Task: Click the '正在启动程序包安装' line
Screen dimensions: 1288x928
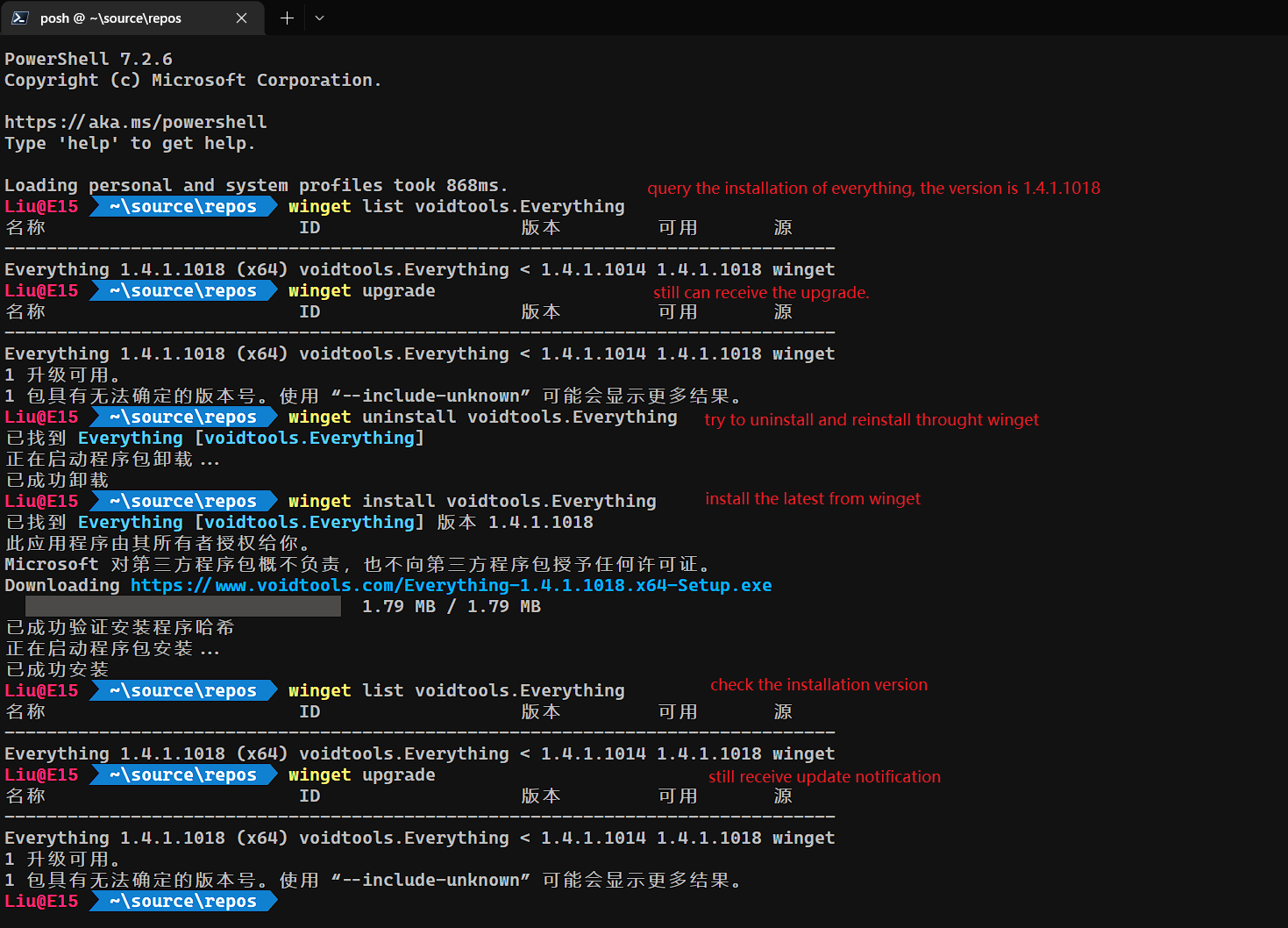Action: tap(112, 648)
